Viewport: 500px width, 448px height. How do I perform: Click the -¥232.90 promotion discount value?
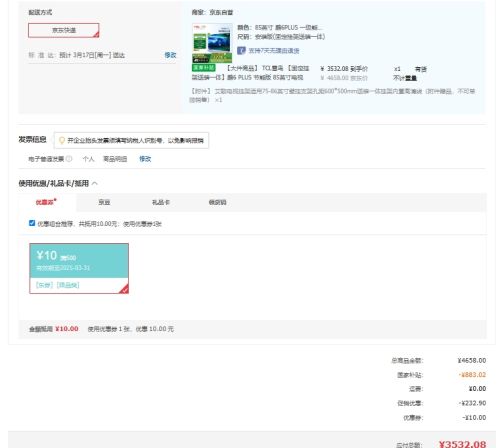click(472, 403)
